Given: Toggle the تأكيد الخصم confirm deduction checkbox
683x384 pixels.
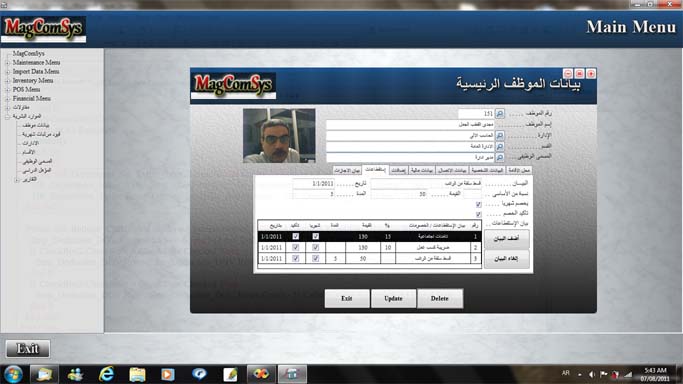Looking at the screenshot, I should click(478, 214).
